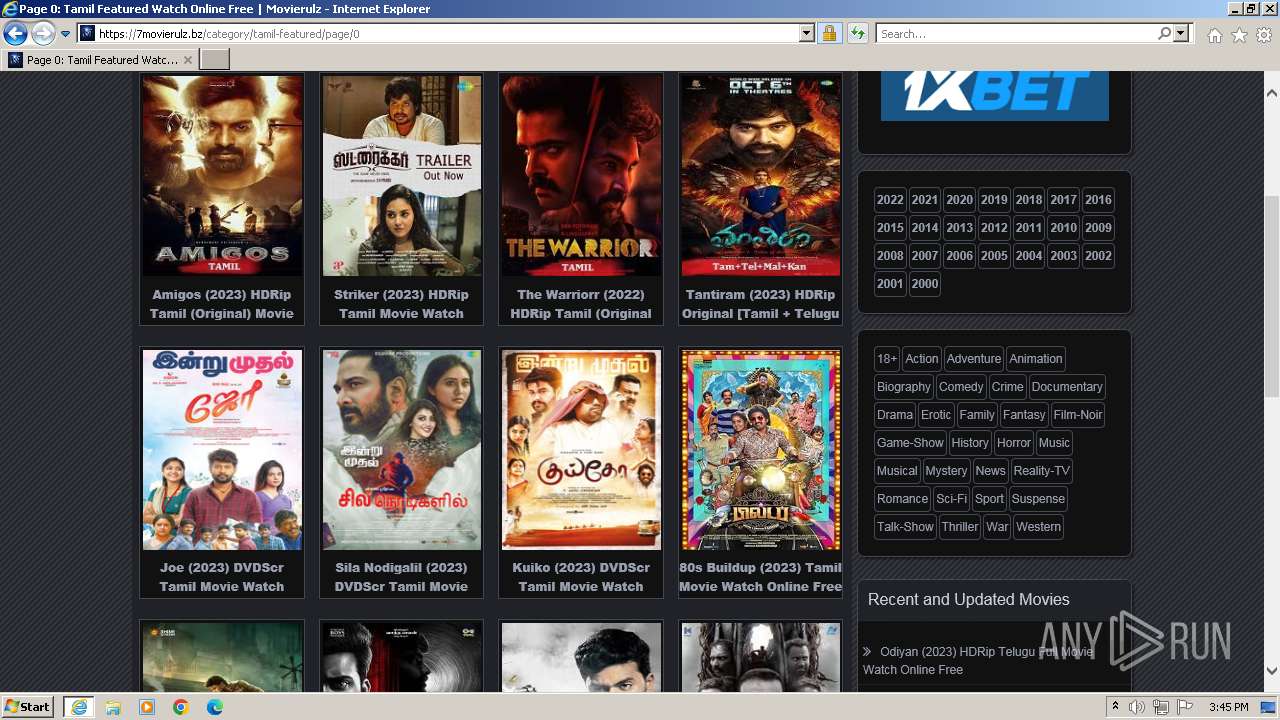Select the 2005 year filter
The height and width of the screenshot is (720, 1280).
pos(994,256)
